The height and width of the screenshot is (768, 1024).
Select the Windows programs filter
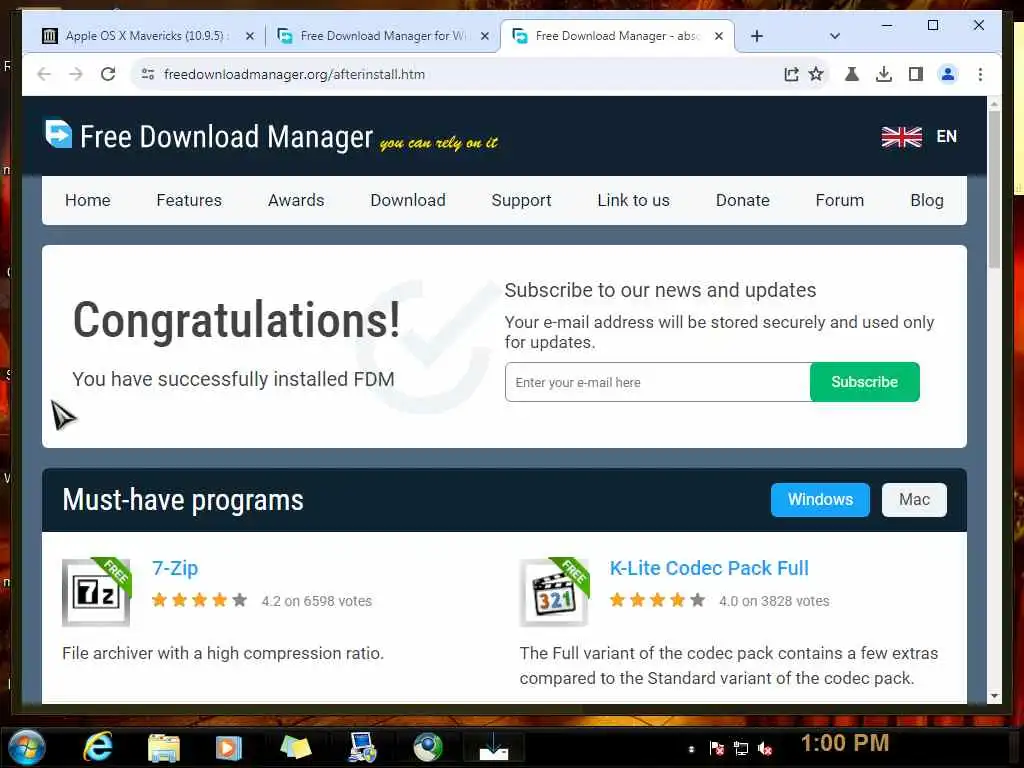coord(820,500)
